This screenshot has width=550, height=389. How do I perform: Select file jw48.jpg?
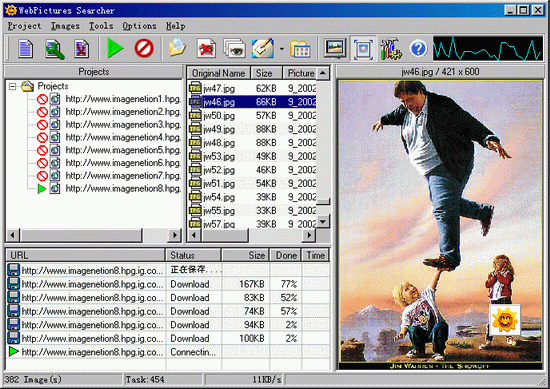coord(219,143)
